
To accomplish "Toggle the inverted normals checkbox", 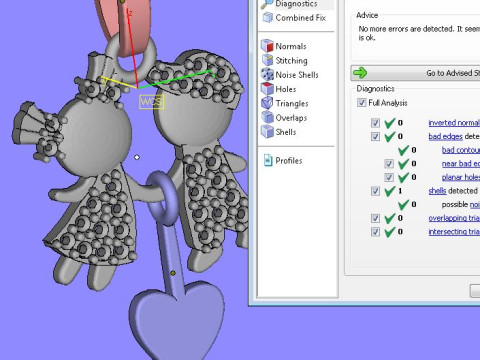I will coord(375,123).
